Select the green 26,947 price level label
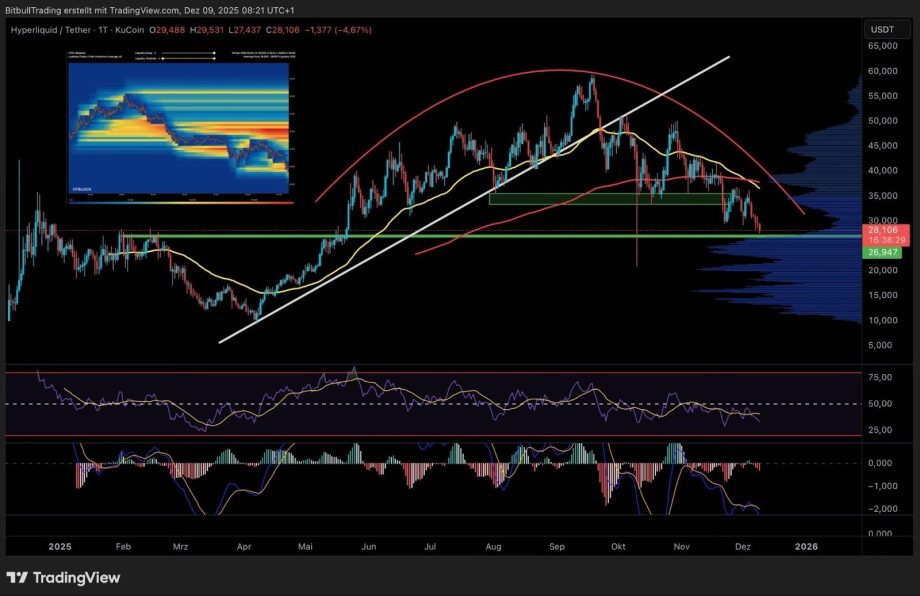This screenshot has width=920, height=596. [x=881, y=252]
